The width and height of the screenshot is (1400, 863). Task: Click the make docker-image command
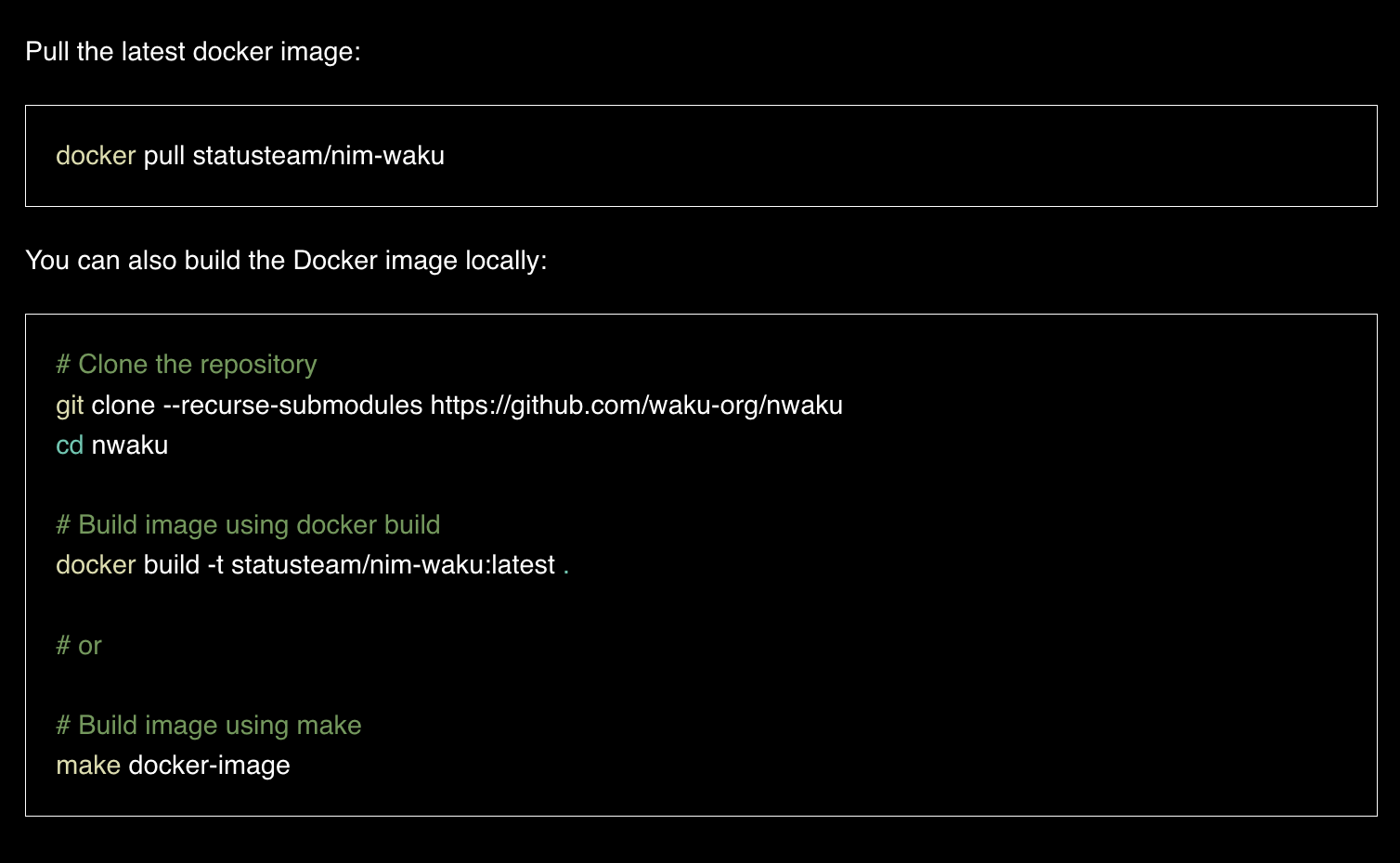click(x=173, y=765)
